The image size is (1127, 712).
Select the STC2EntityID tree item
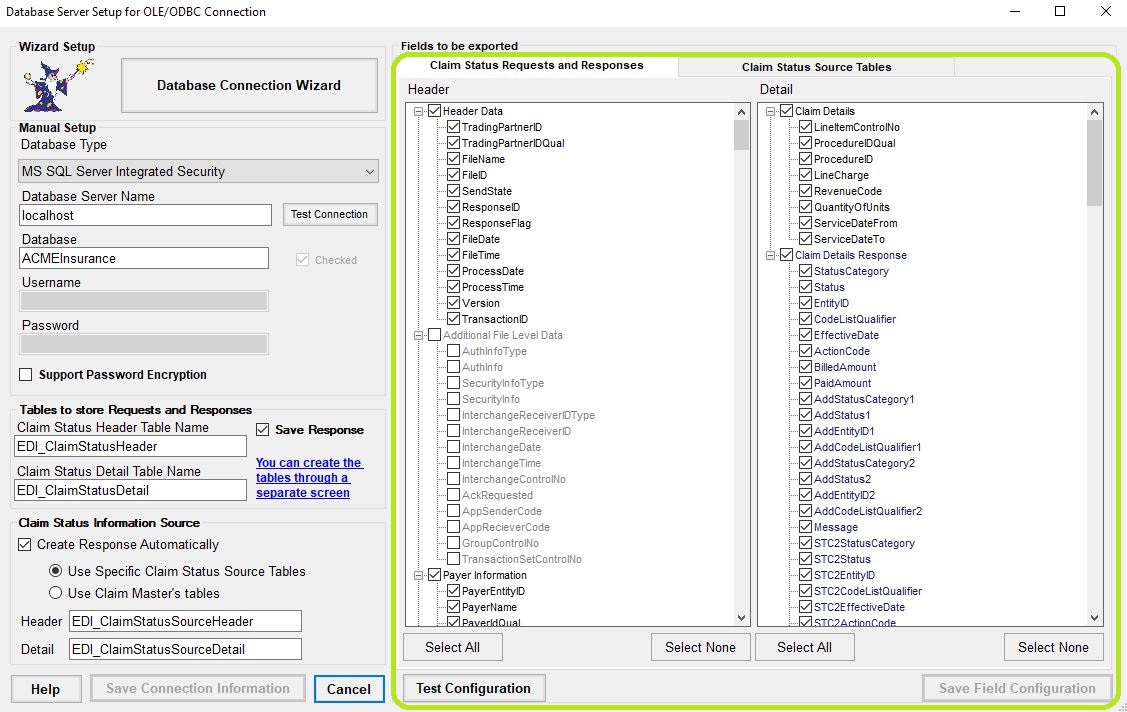pyautogui.click(x=844, y=575)
